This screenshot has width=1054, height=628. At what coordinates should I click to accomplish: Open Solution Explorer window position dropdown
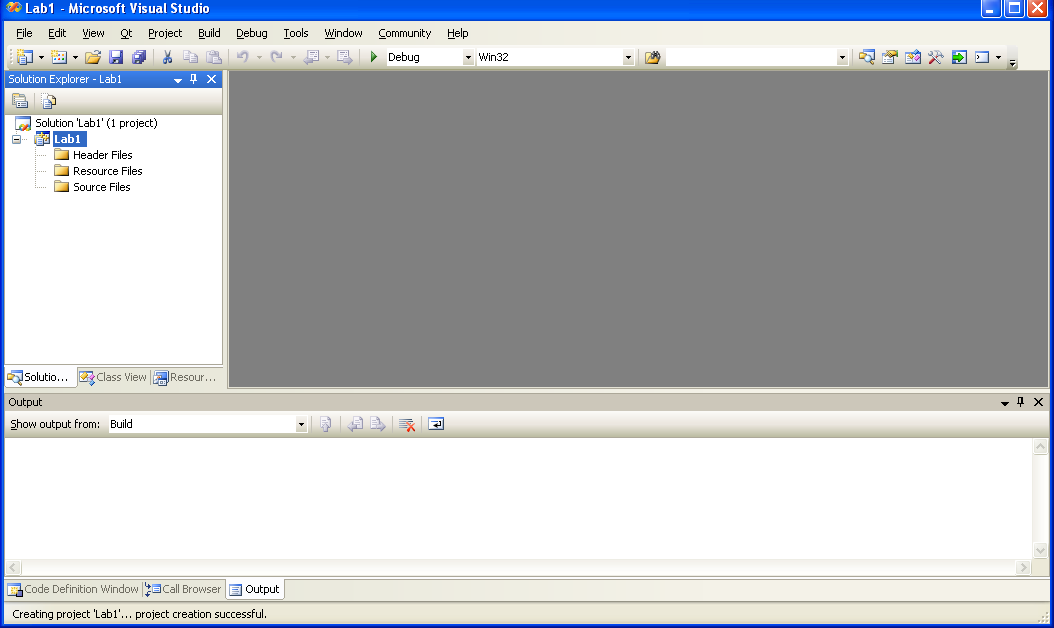(177, 80)
